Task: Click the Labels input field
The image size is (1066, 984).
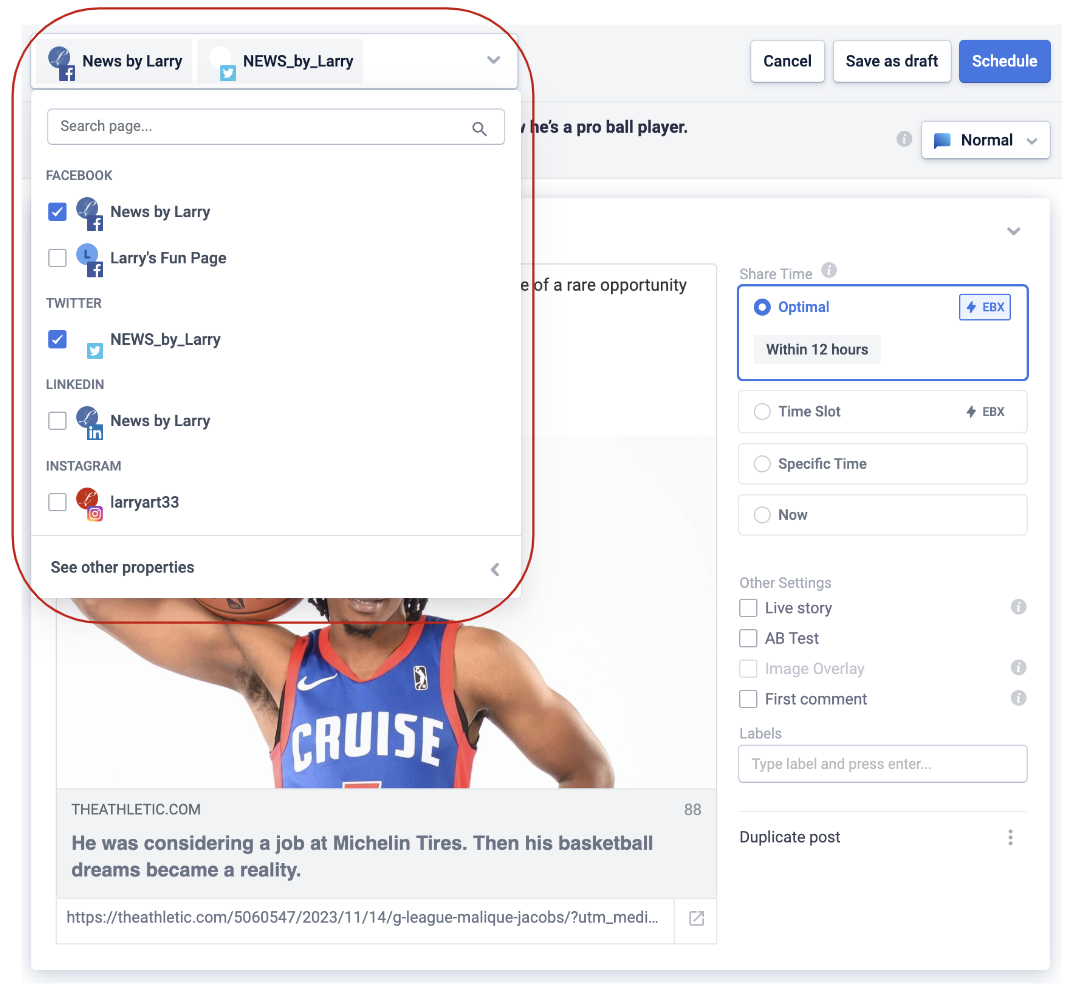Action: [882, 764]
